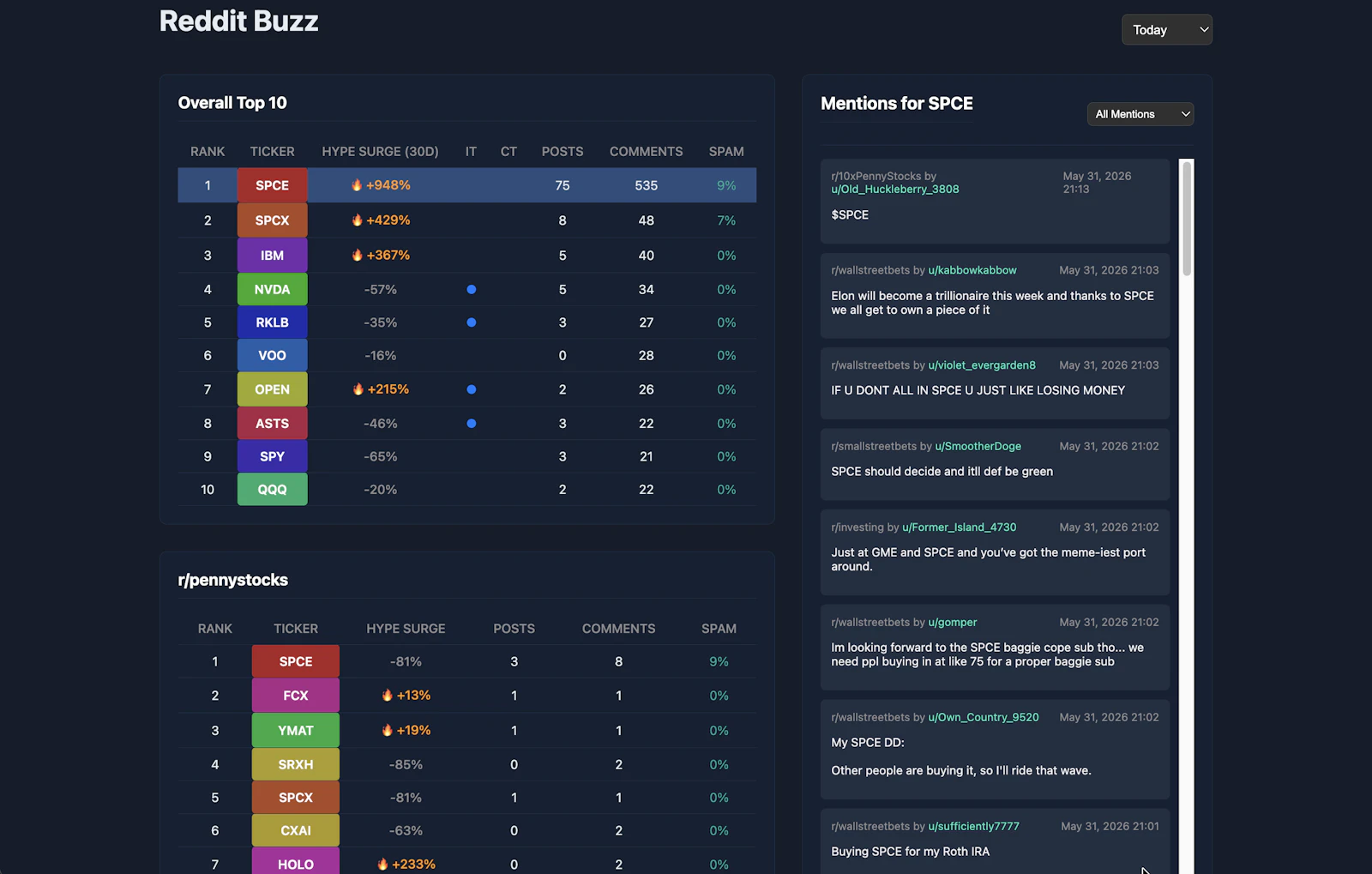
Task: Click the -65% hype surge for SPY
Action: (x=380, y=456)
